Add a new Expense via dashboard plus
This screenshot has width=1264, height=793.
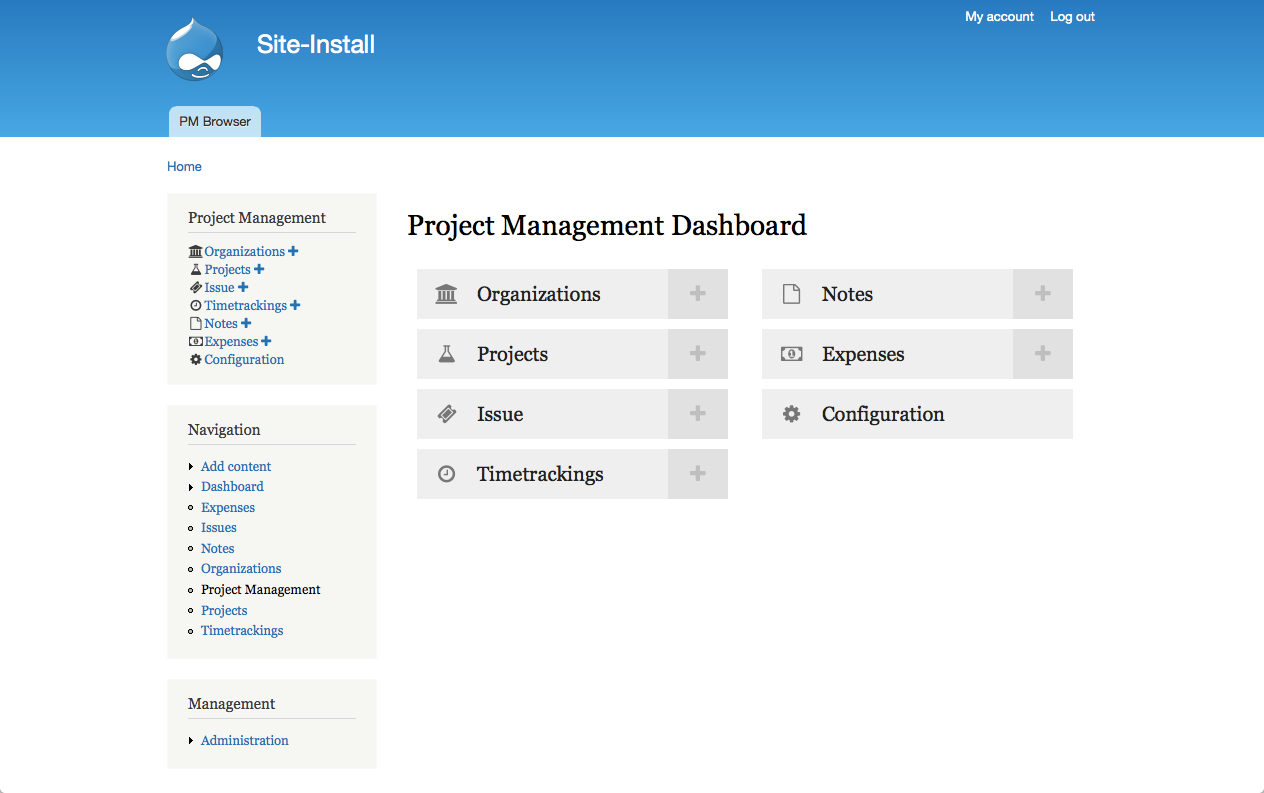click(x=1042, y=354)
